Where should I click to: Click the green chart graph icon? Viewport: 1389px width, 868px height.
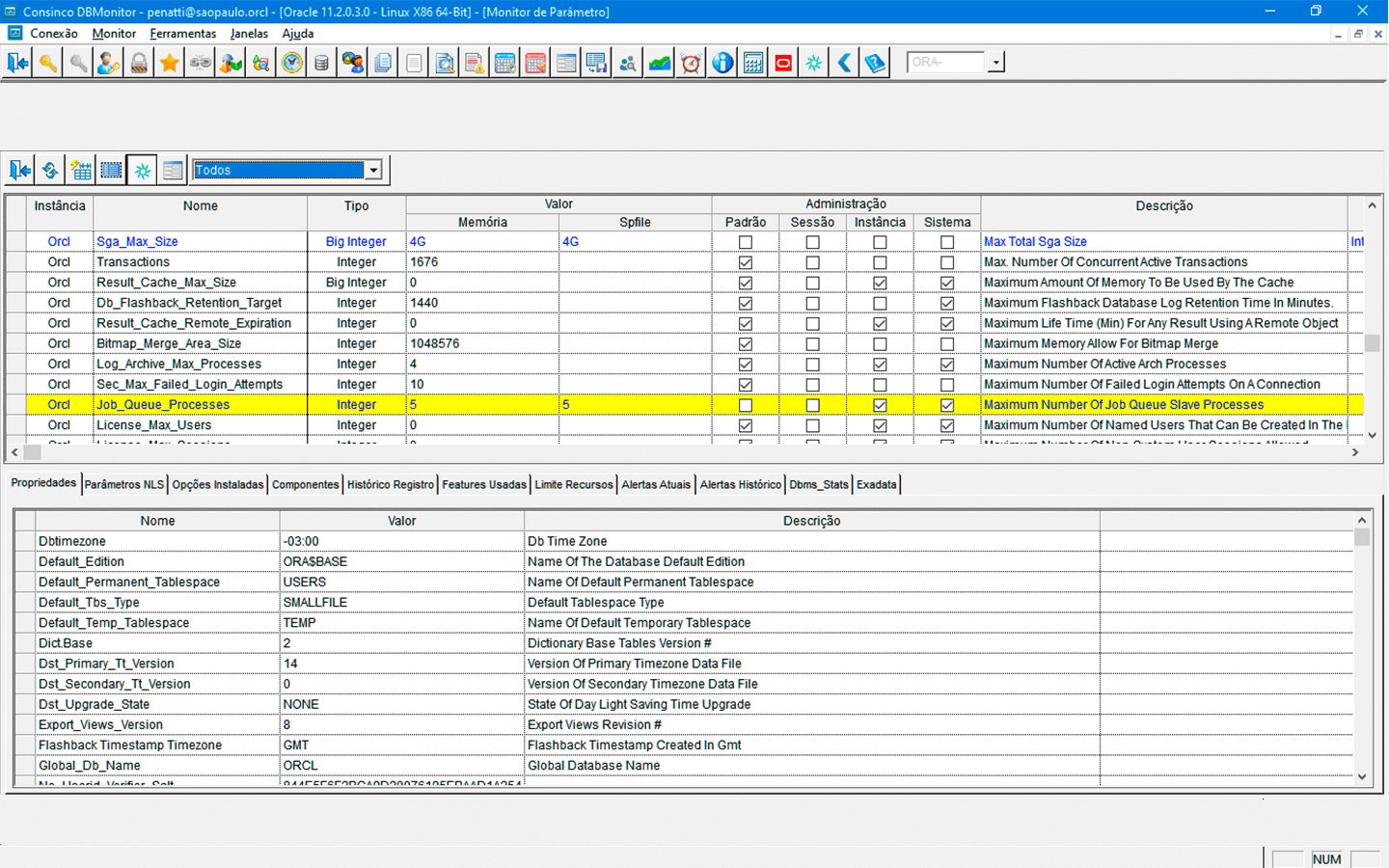click(660, 64)
